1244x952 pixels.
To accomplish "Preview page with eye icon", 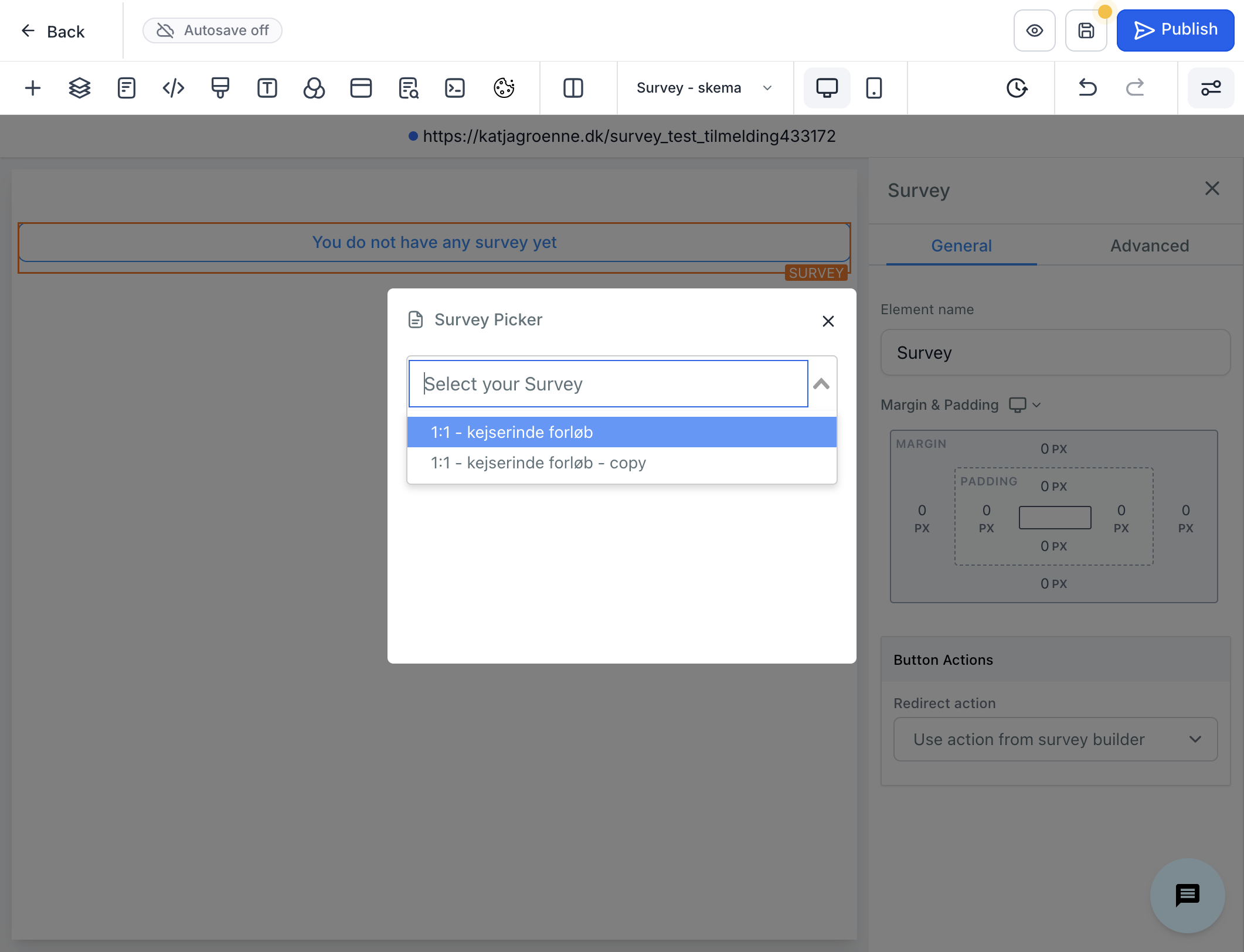I will point(1035,30).
